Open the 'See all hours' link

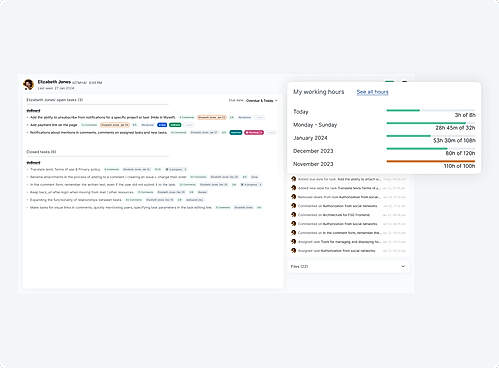coord(372,92)
